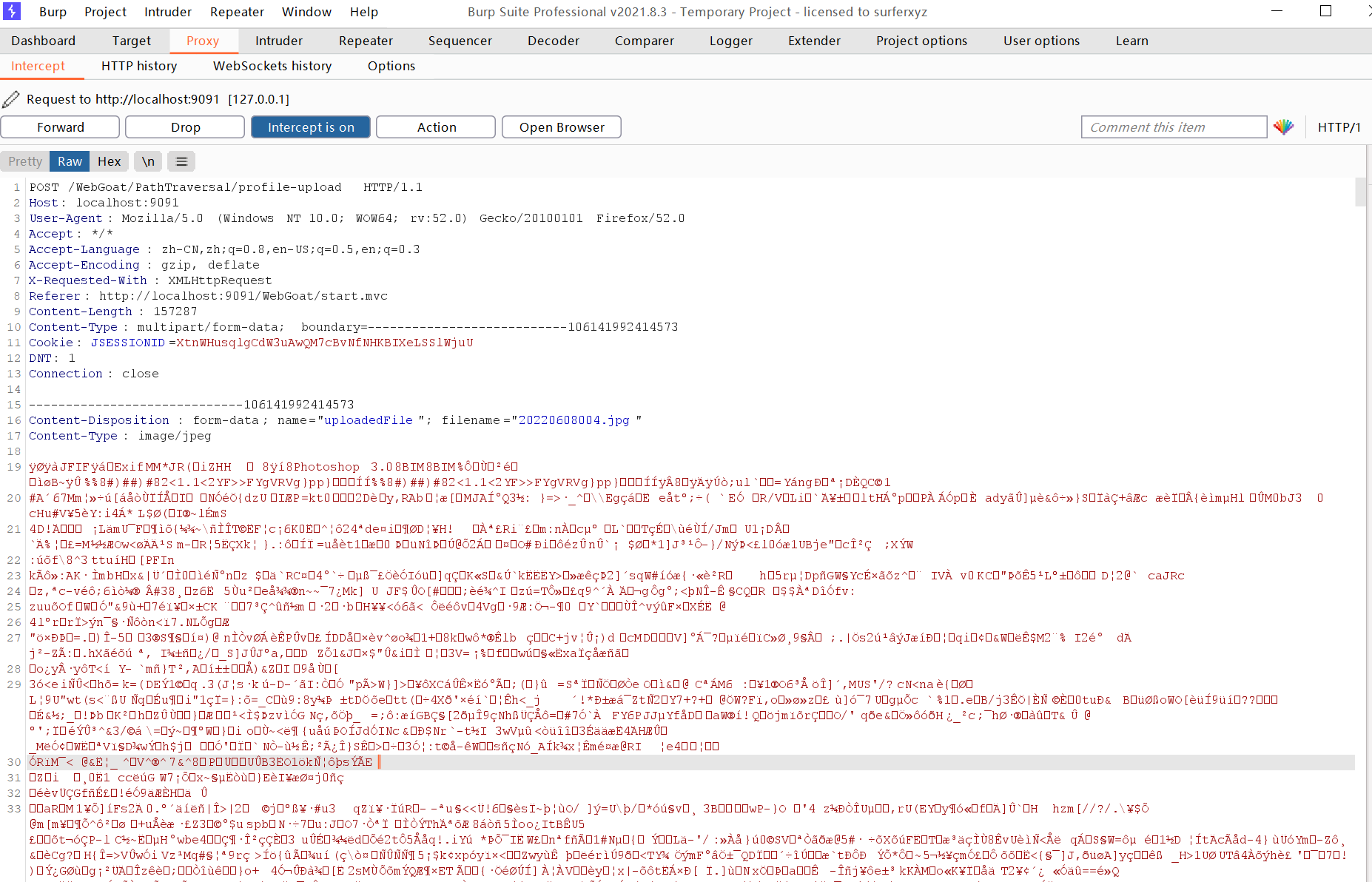This screenshot has height=882, width=1372.
Task: Toggle the Intercept is on button
Action: click(311, 127)
